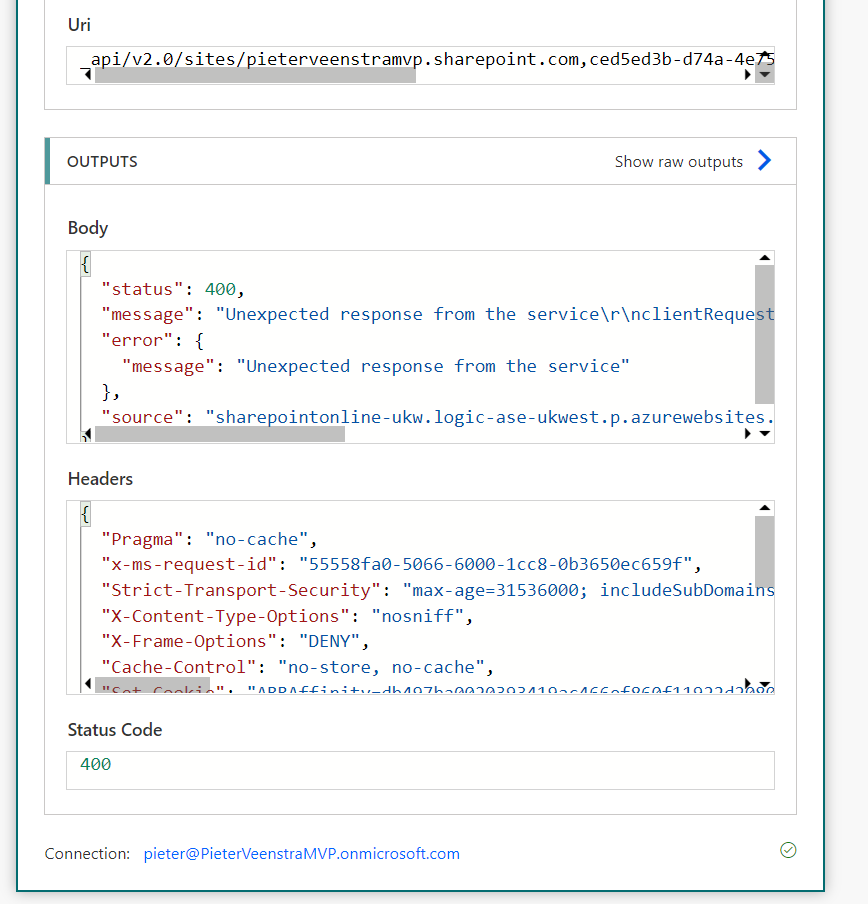
Task: Click Uri field horizontal scrollbar thumb
Action: [x=255, y=76]
